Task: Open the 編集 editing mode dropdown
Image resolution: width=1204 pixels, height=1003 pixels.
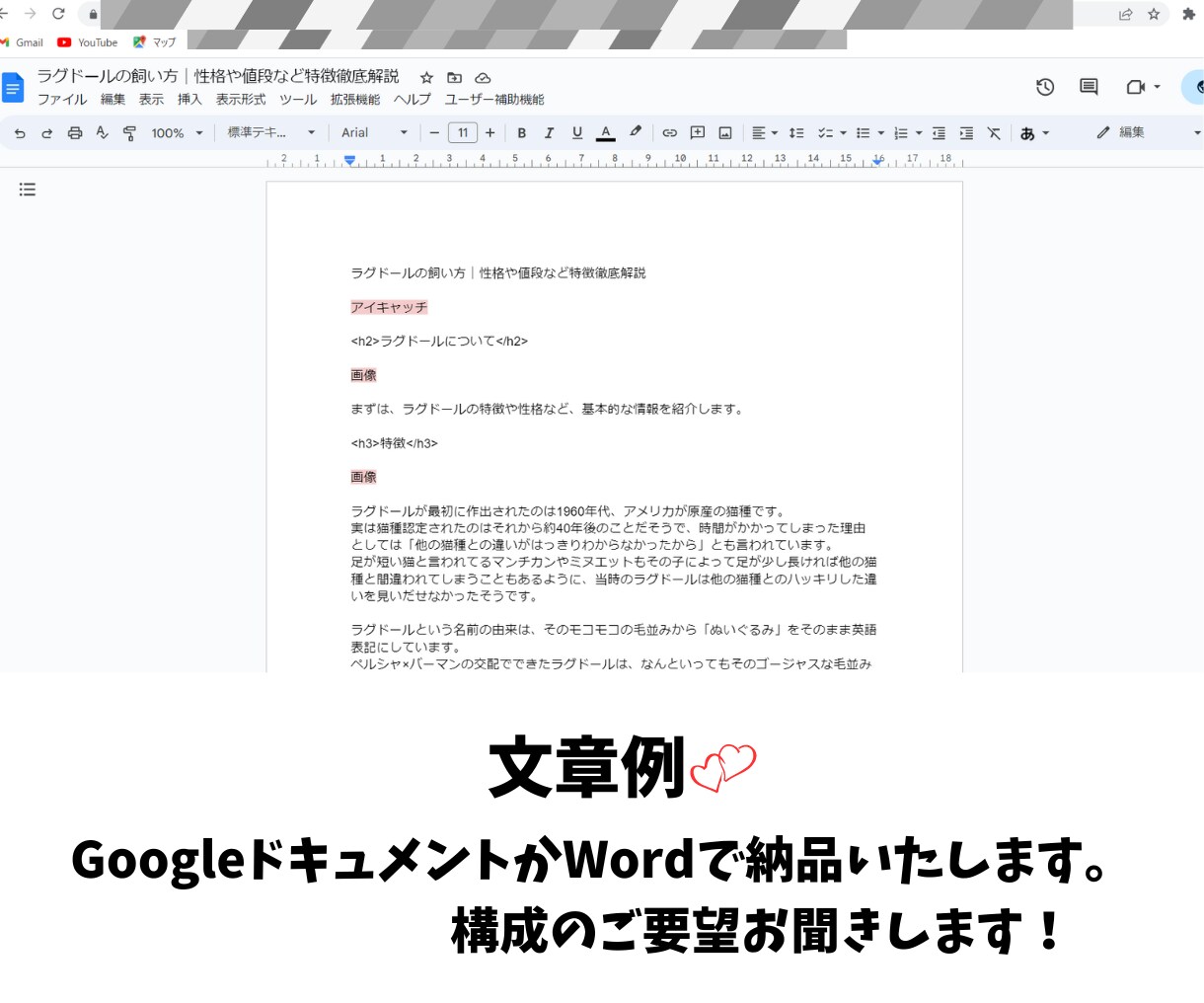Action: pyautogui.click(x=1148, y=133)
